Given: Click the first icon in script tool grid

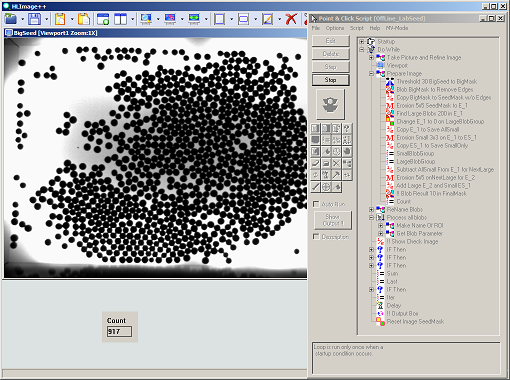Looking at the screenshot, I should click(x=316, y=128).
